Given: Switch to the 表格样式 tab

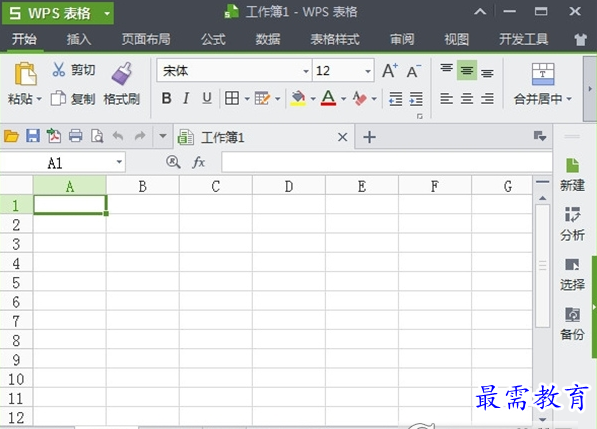Looking at the screenshot, I should (x=335, y=39).
